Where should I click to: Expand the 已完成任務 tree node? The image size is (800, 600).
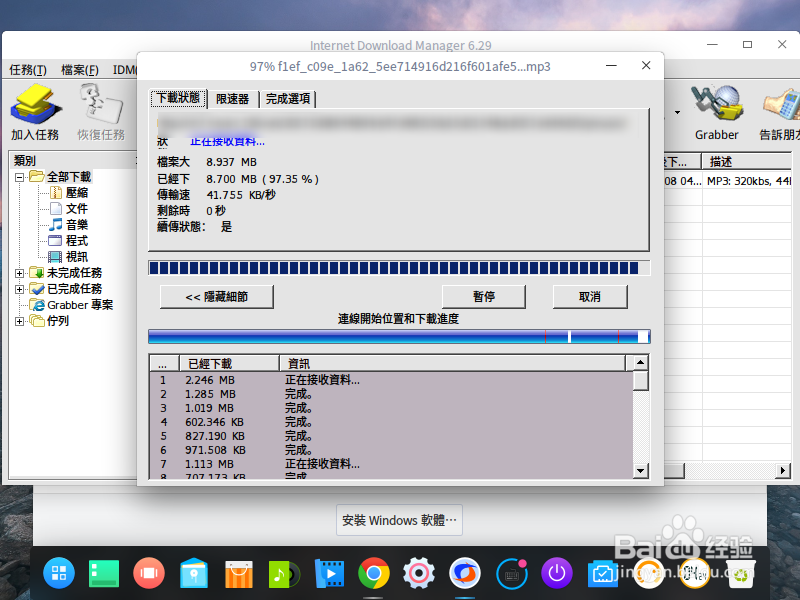tap(19, 289)
